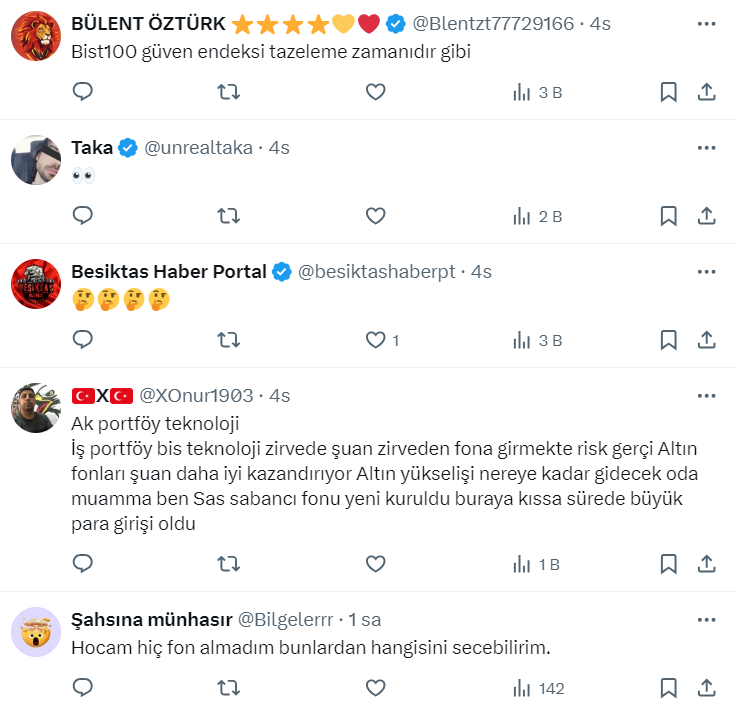Expand options menu for Şahsına münhasır's tweet

[706, 620]
